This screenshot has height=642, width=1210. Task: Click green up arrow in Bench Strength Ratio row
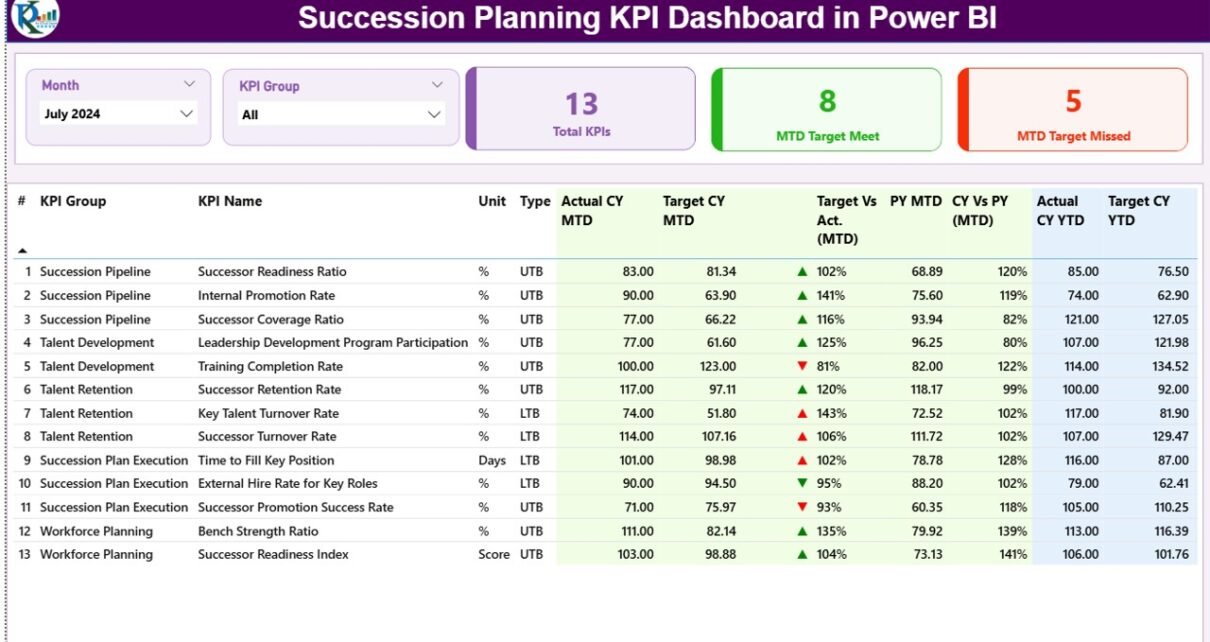(802, 531)
